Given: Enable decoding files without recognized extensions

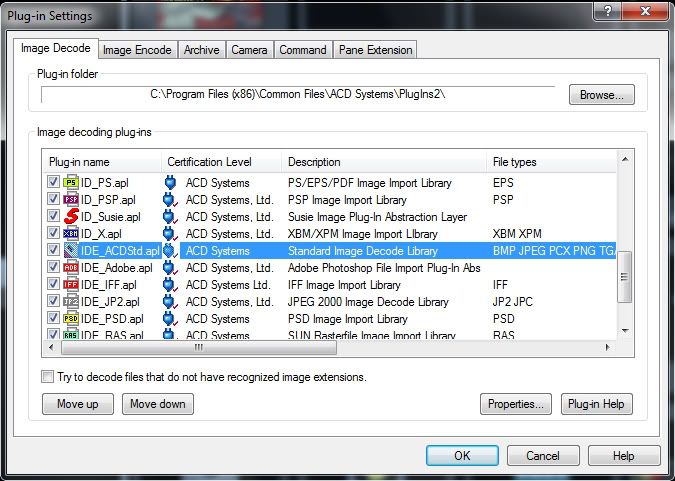Looking at the screenshot, I should click(x=47, y=377).
